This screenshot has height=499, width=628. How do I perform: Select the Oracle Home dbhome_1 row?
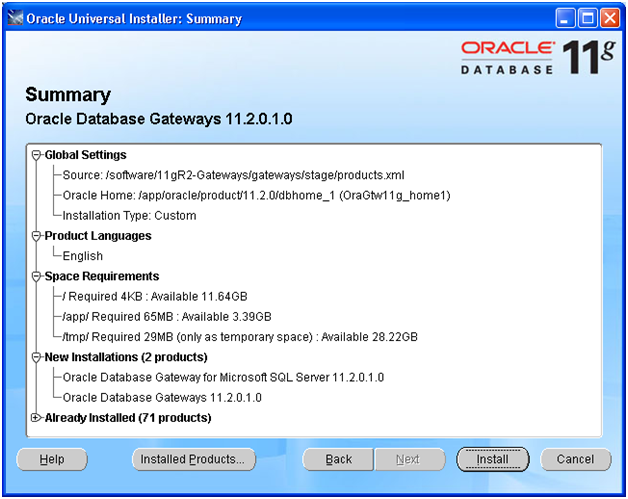pos(256,195)
